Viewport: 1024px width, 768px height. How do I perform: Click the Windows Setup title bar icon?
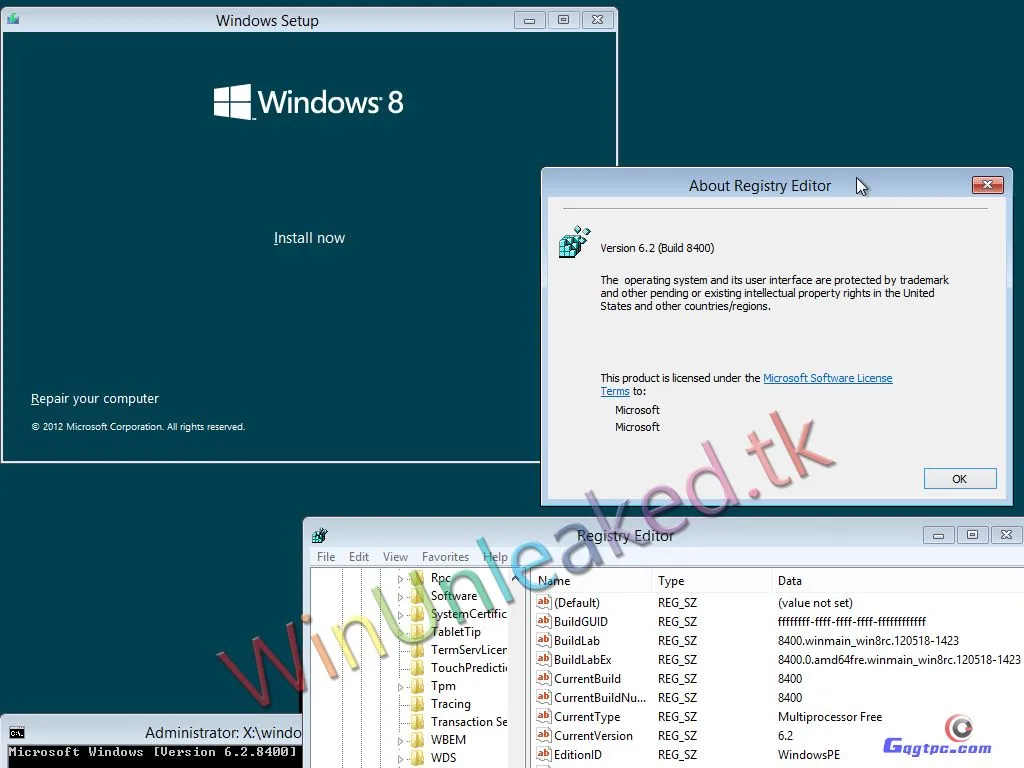tap(13, 19)
